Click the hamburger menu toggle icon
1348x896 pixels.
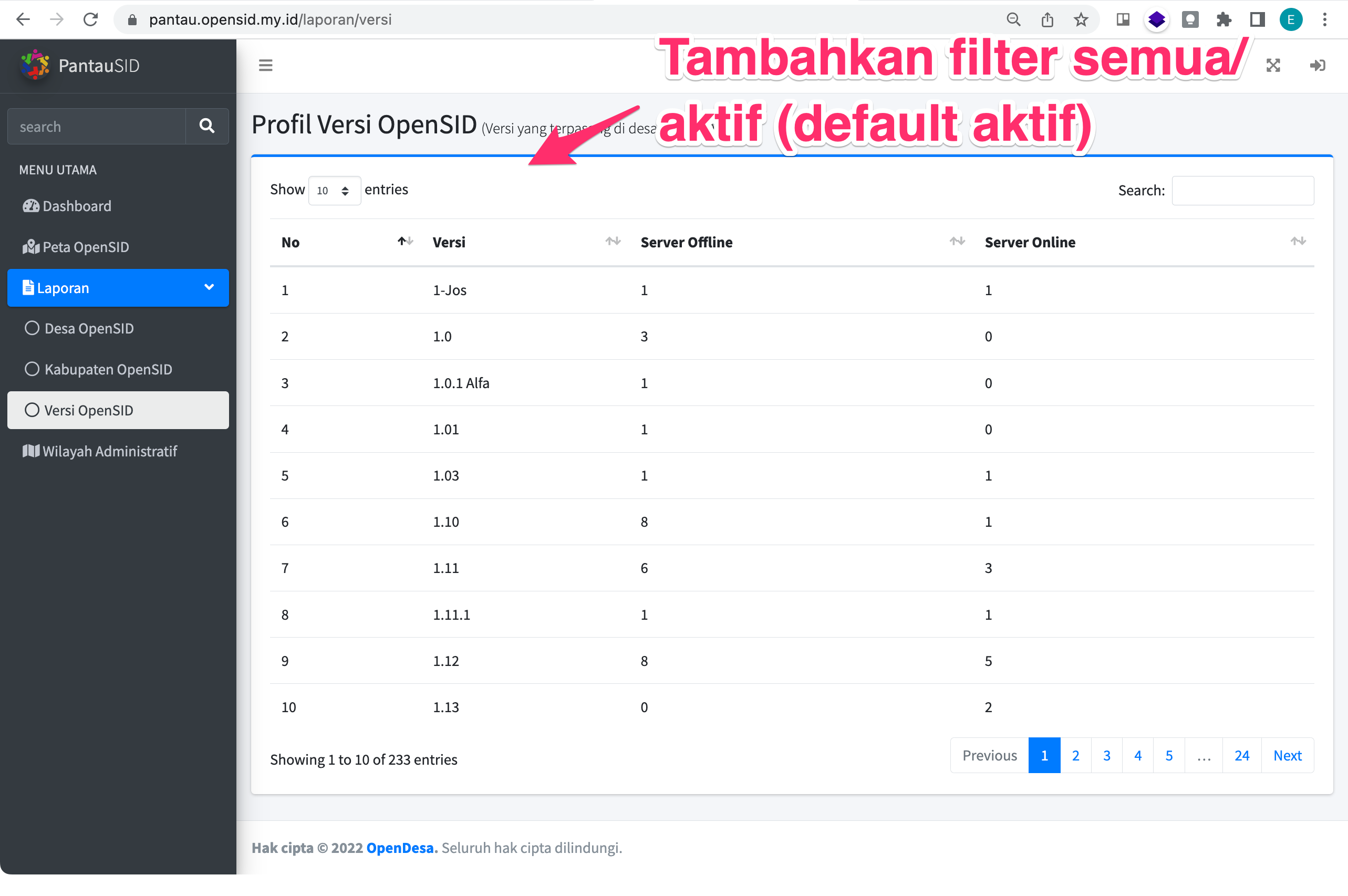click(265, 65)
